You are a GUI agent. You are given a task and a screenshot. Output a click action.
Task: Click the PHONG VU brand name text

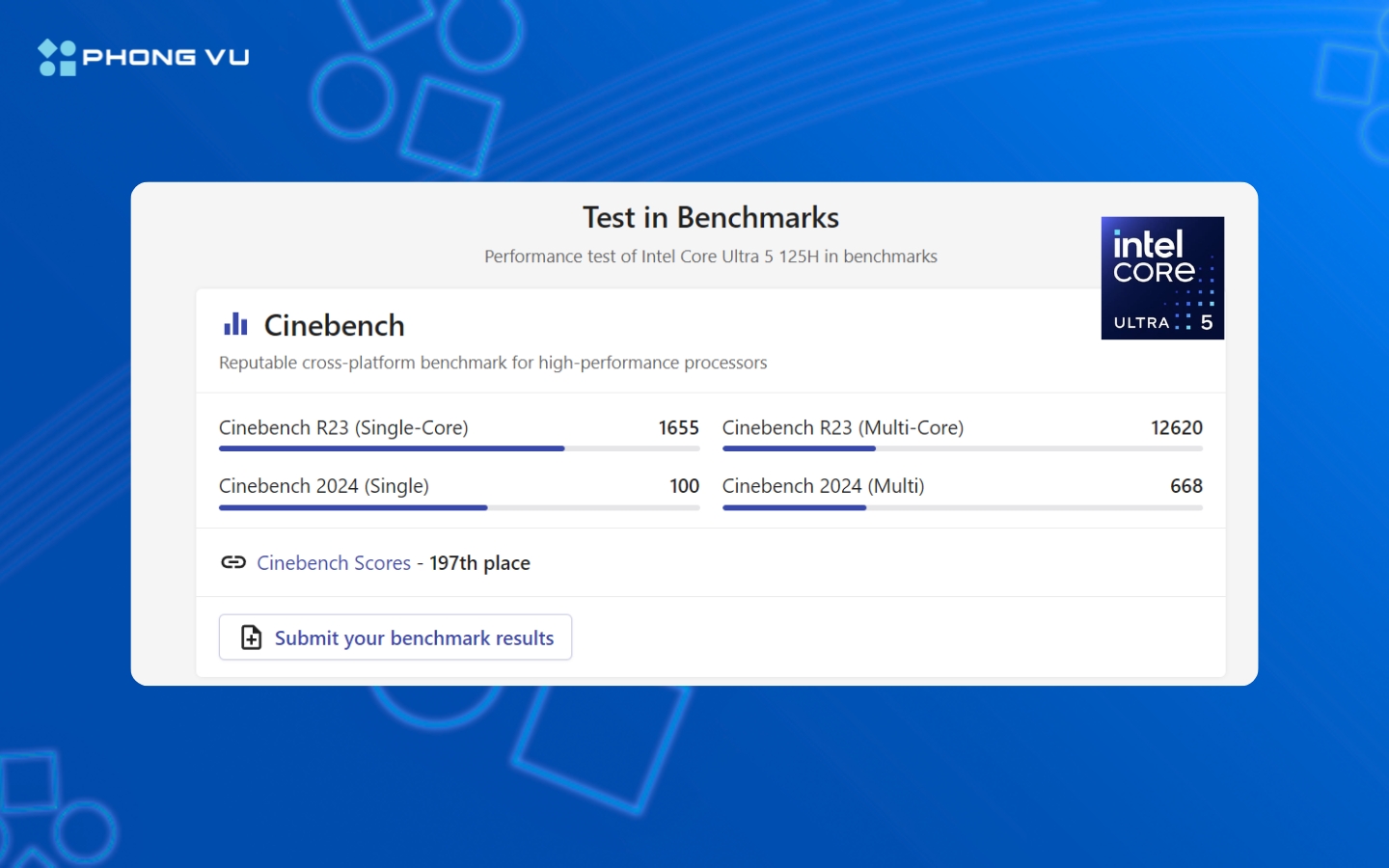coord(166,58)
